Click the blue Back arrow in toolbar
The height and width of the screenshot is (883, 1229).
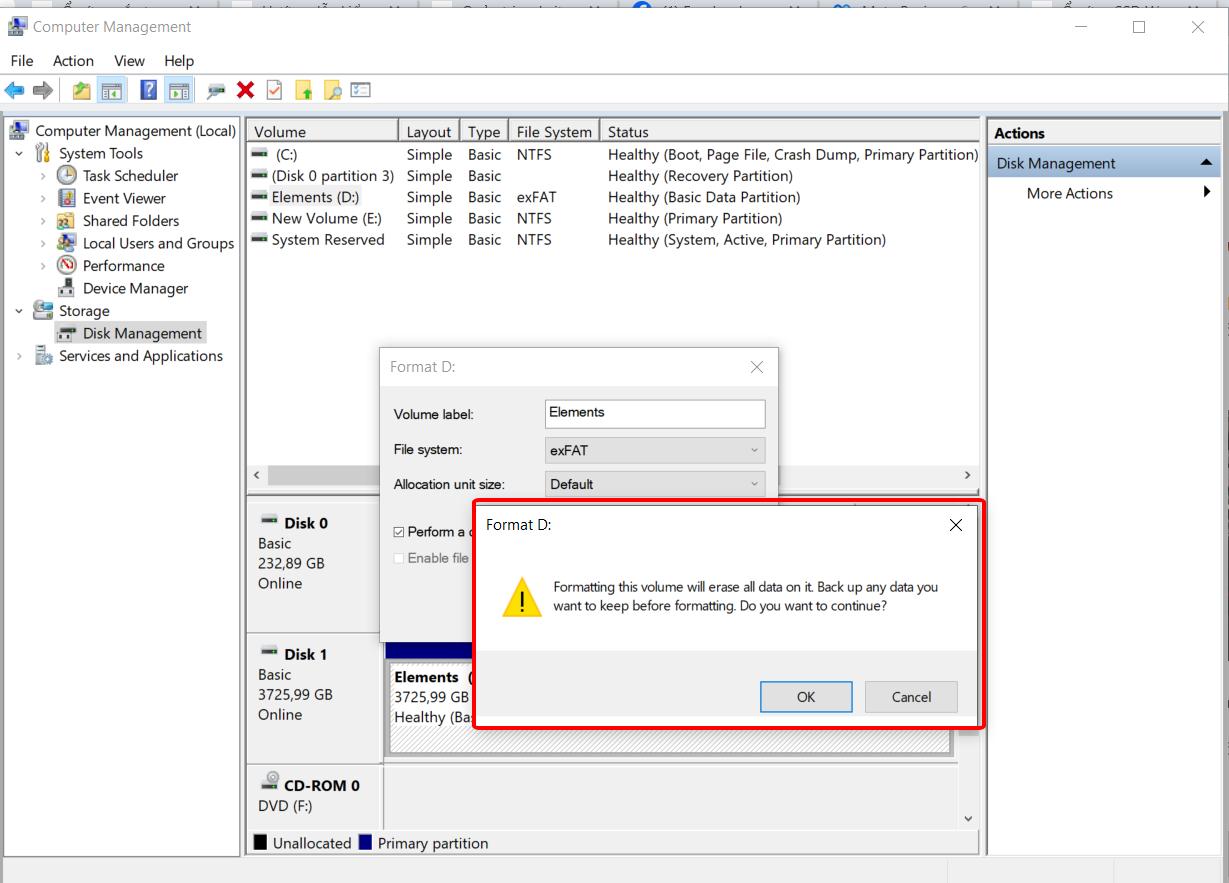(14, 91)
